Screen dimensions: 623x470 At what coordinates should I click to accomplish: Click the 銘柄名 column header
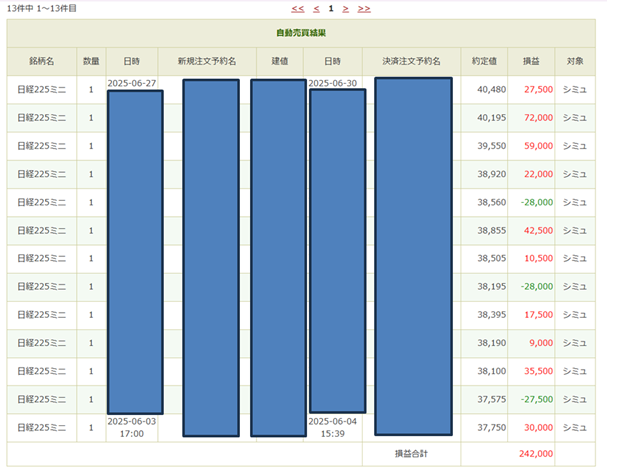[x=42, y=61]
